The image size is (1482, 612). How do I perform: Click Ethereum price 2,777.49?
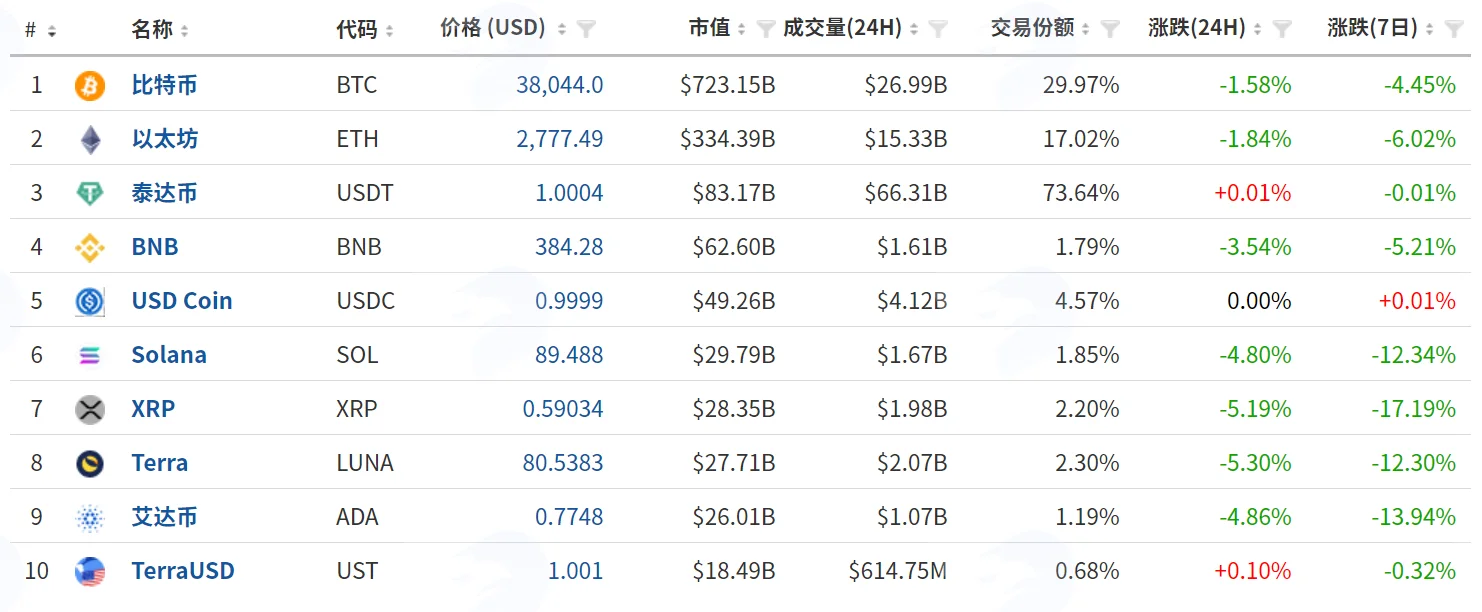[560, 139]
